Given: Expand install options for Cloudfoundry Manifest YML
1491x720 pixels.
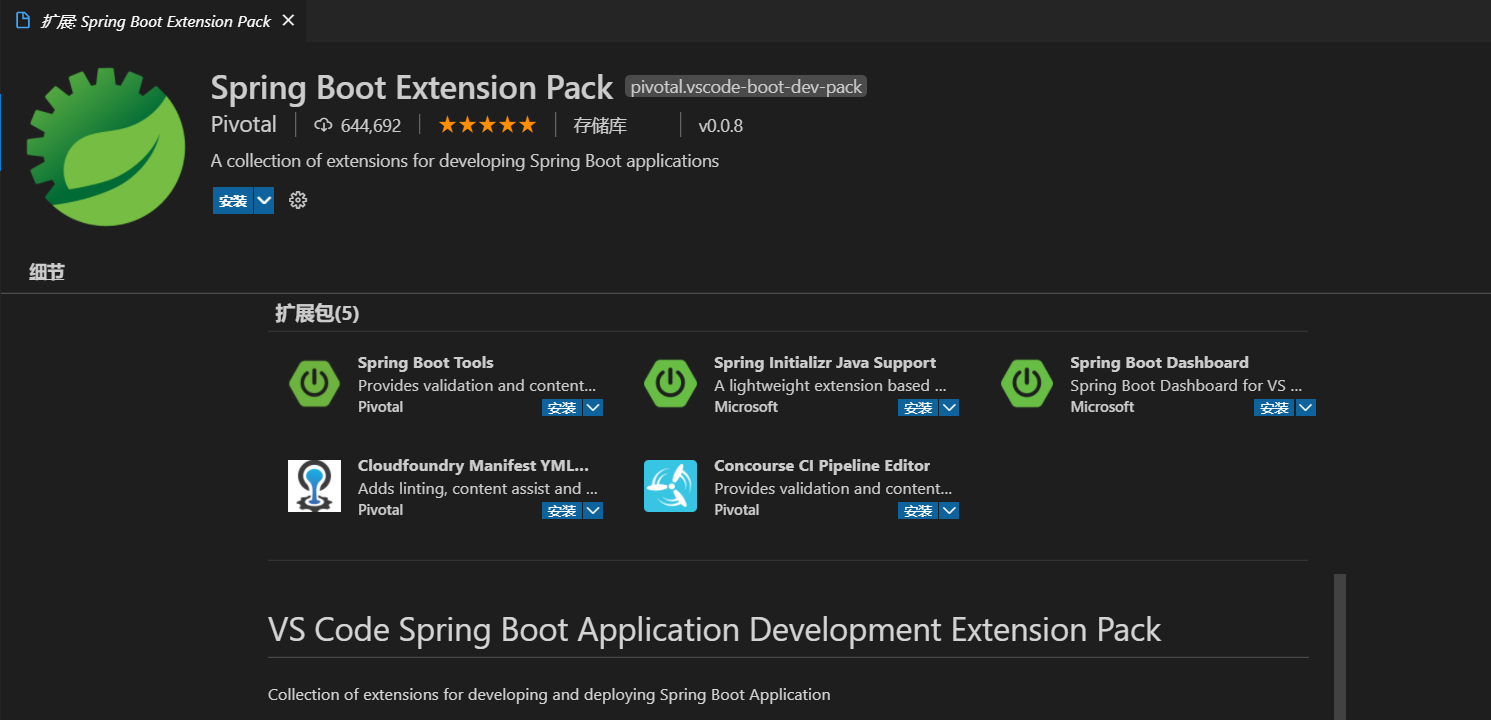Looking at the screenshot, I should [593, 511].
